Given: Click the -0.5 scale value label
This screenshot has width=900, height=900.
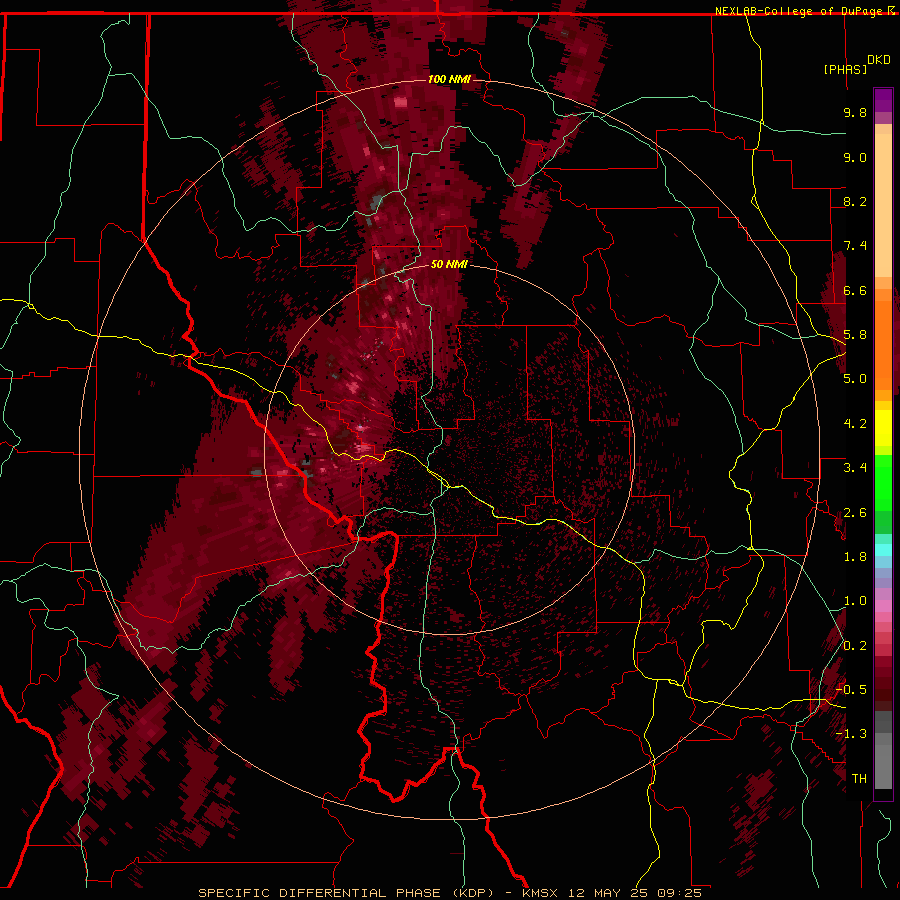Looking at the screenshot, I should [851, 690].
